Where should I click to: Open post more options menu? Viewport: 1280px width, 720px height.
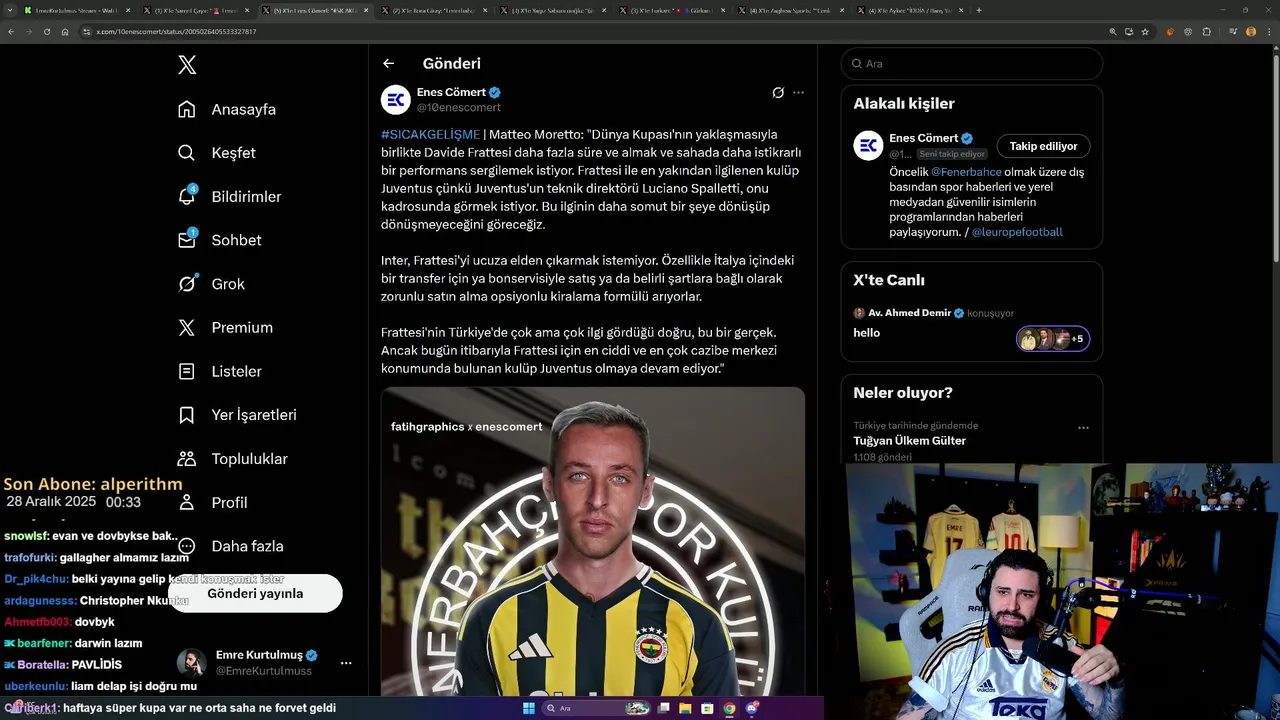[x=798, y=92]
